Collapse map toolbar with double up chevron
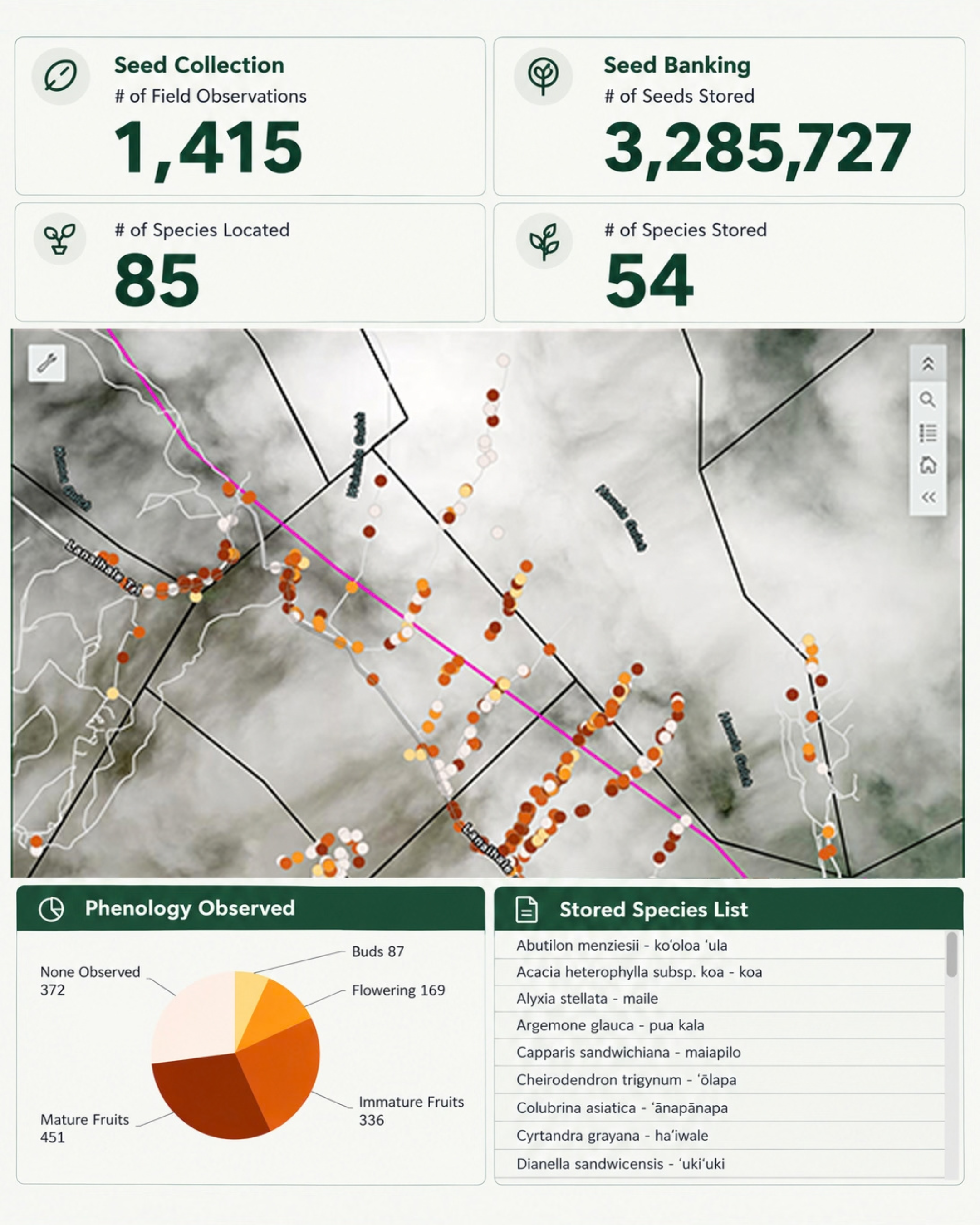The width and height of the screenshot is (980, 1225). (928, 363)
